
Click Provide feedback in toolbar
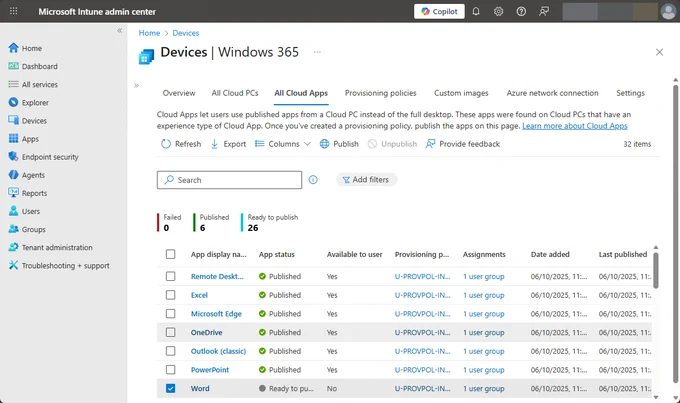coord(463,144)
